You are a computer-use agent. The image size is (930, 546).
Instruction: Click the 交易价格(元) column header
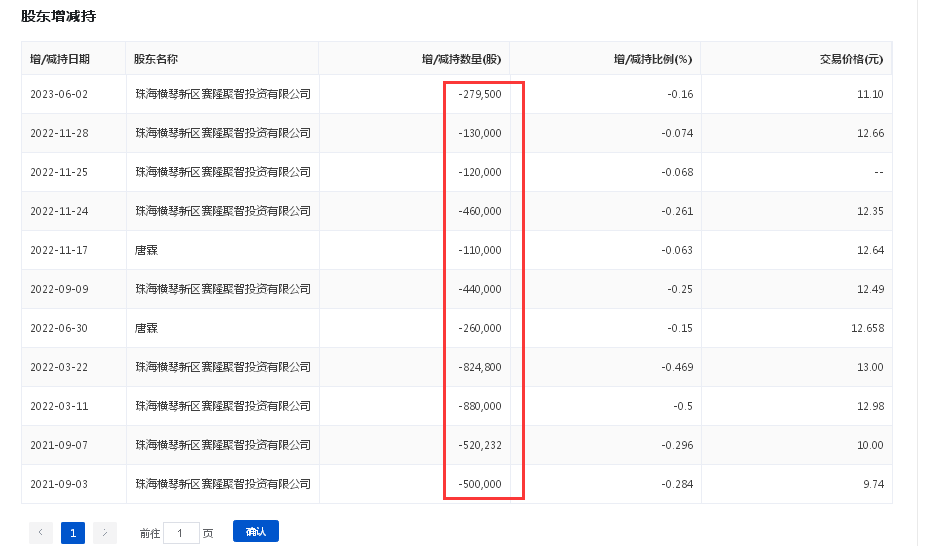tap(851, 59)
